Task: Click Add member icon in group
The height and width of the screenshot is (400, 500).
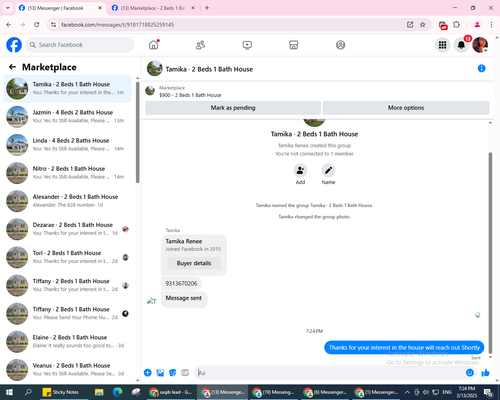Action: coord(300,170)
